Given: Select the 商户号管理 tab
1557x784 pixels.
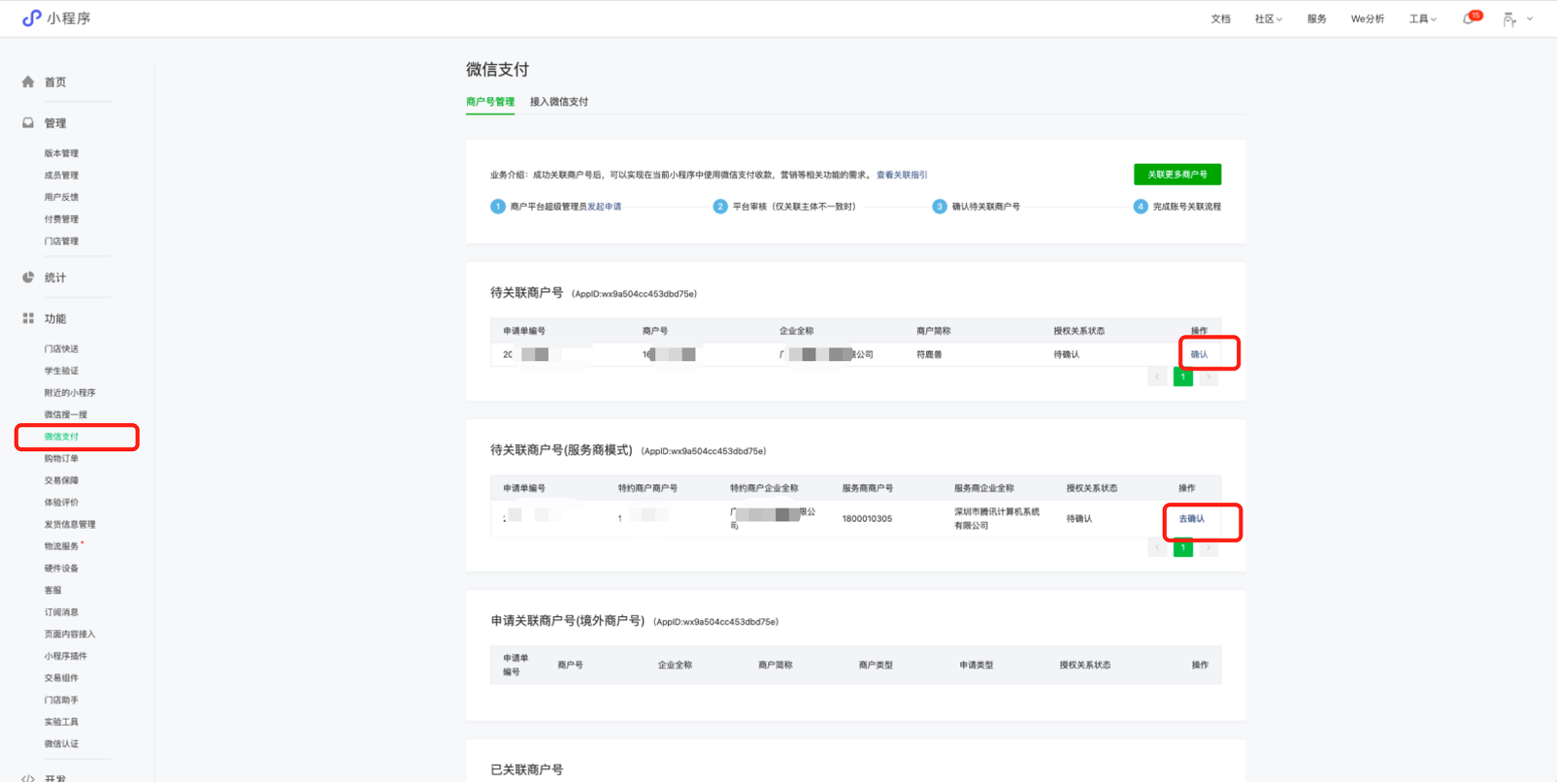Looking at the screenshot, I should pyautogui.click(x=490, y=102).
